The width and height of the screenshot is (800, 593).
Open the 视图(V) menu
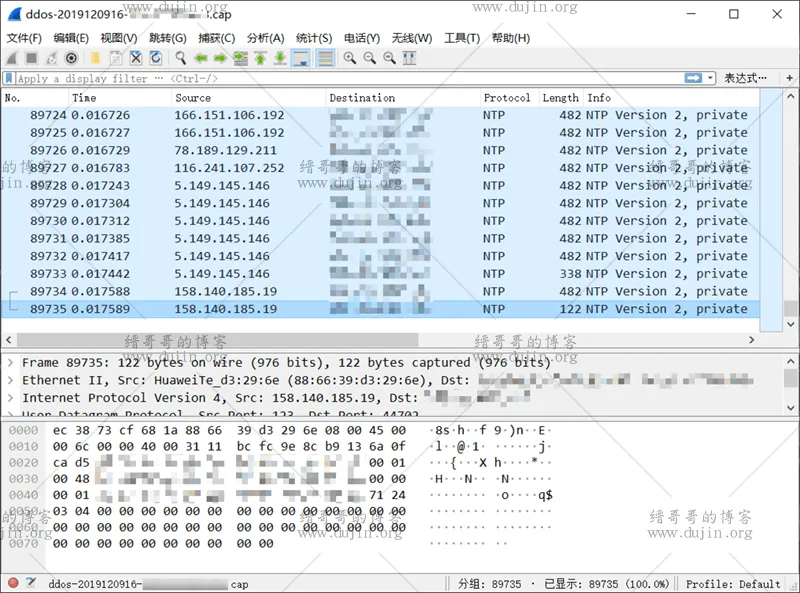(119, 38)
